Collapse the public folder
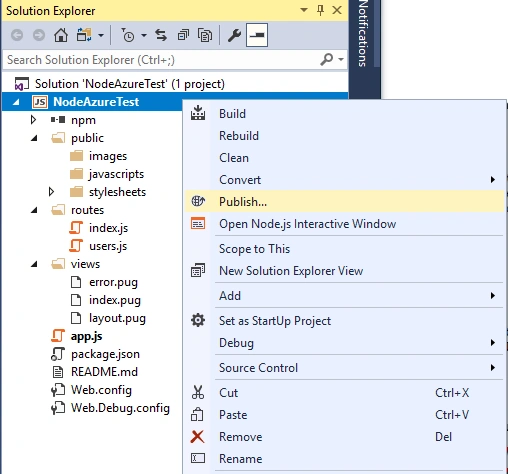The height and width of the screenshot is (474, 508). 34,139
